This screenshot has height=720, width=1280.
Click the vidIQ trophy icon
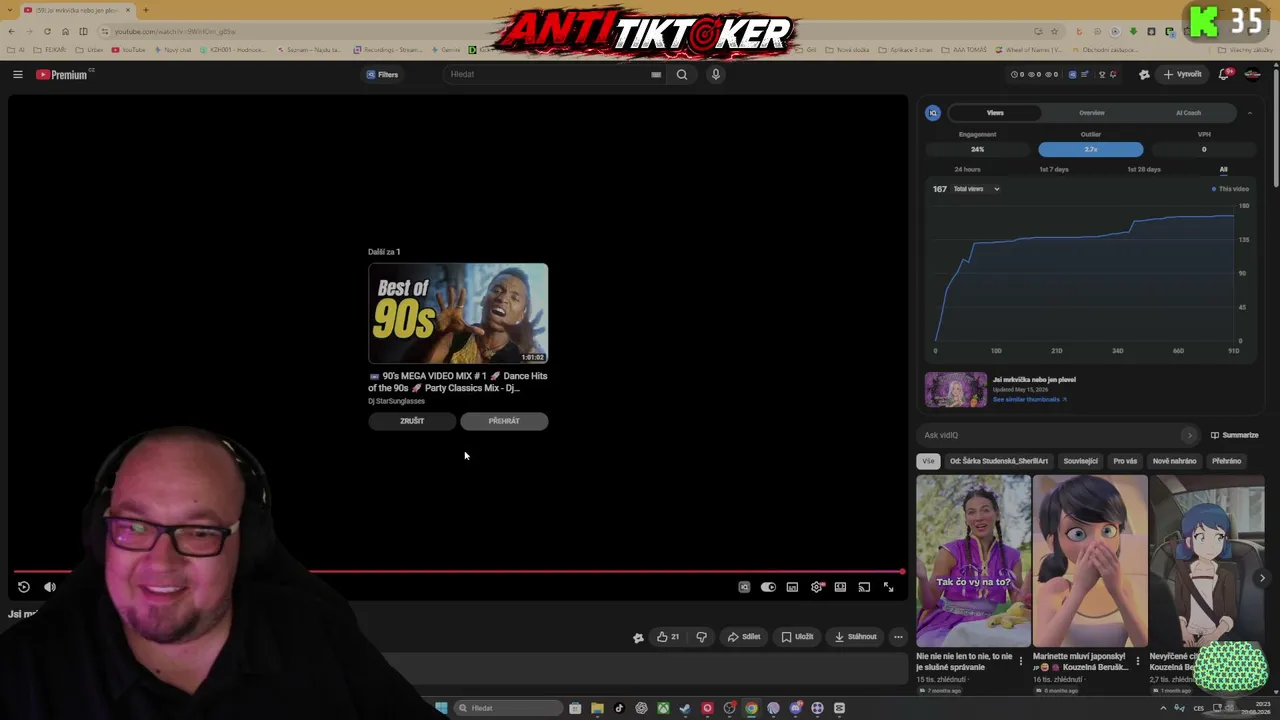pos(1102,74)
